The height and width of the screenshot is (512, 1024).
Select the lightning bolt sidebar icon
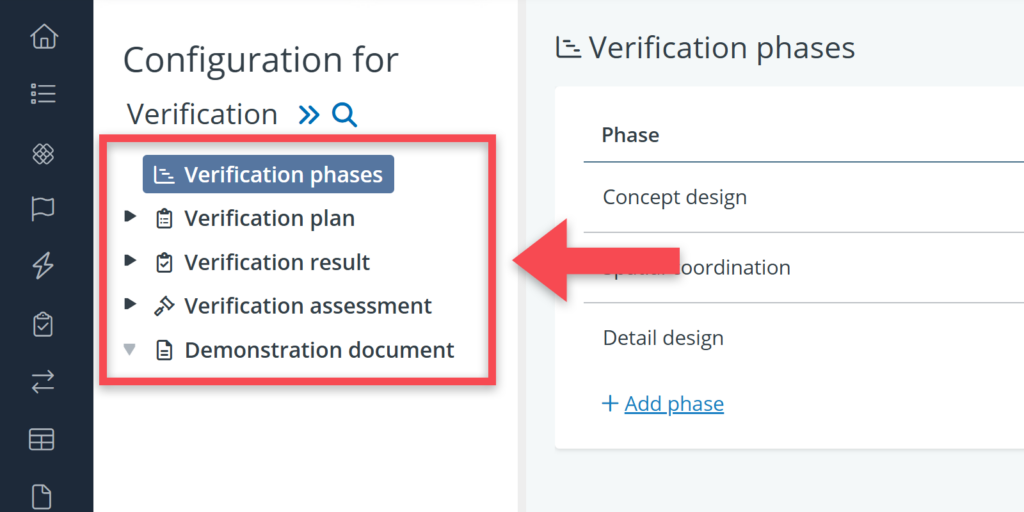coord(44,266)
